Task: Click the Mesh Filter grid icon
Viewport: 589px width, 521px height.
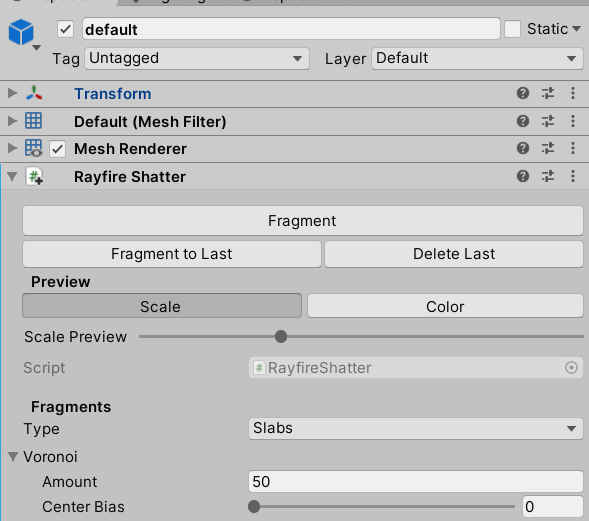Action: click(33, 121)
